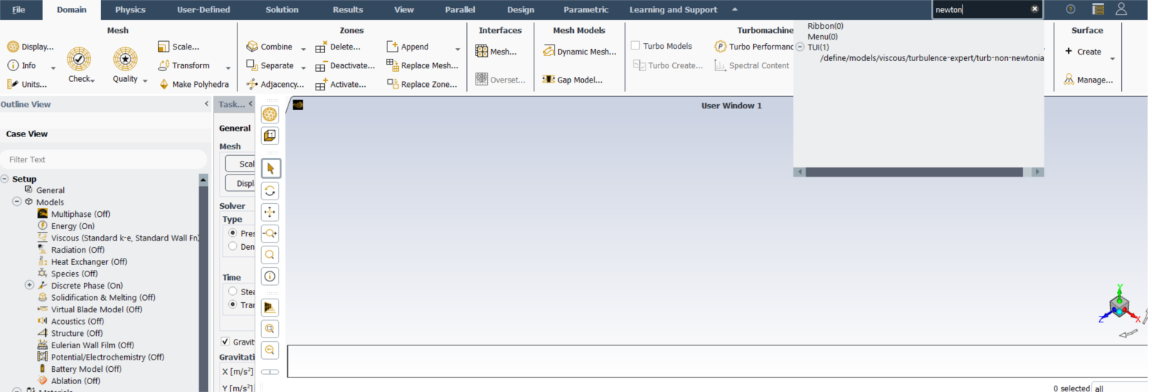Click the zoom in/out tool
1152x392 pixels.
270,233
